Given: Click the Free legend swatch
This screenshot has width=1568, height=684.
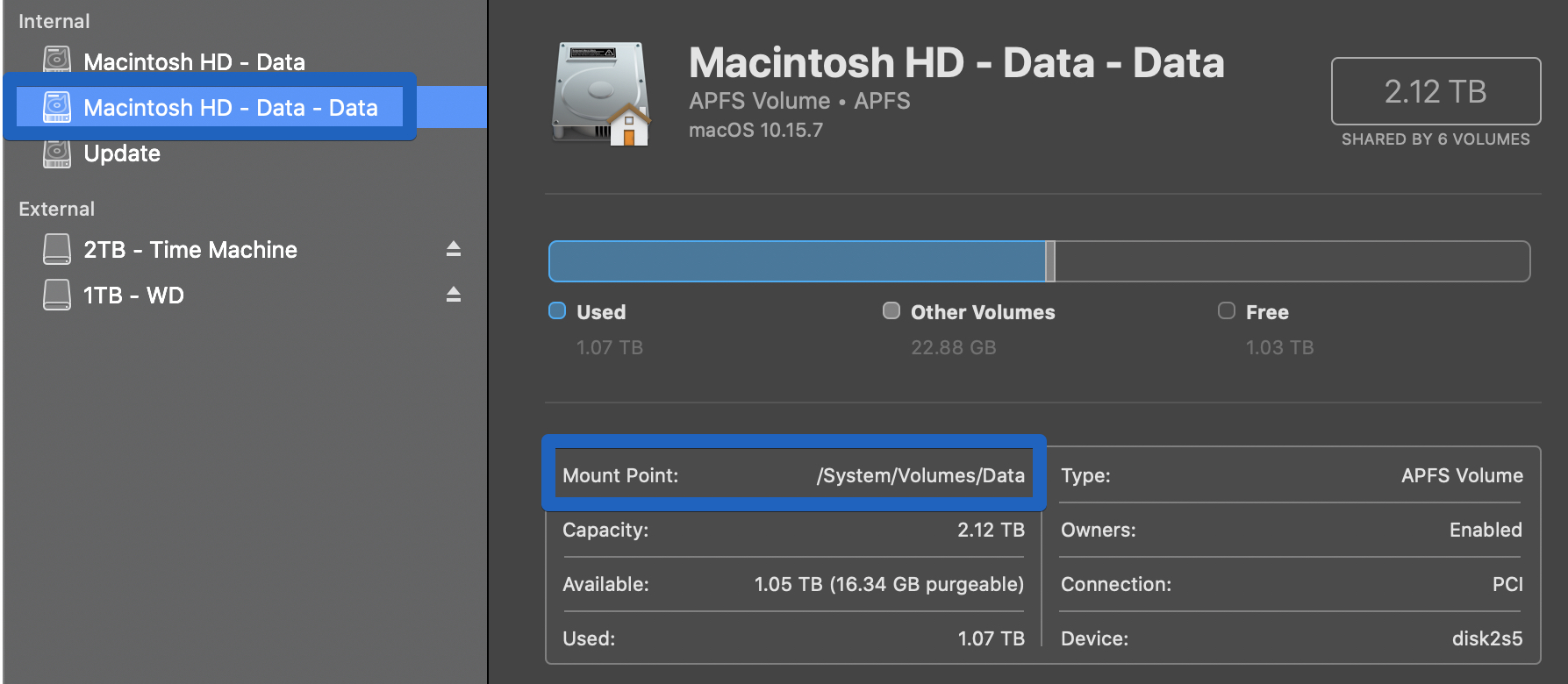Looking at the screenshot, I should [x=1227, y=311].
